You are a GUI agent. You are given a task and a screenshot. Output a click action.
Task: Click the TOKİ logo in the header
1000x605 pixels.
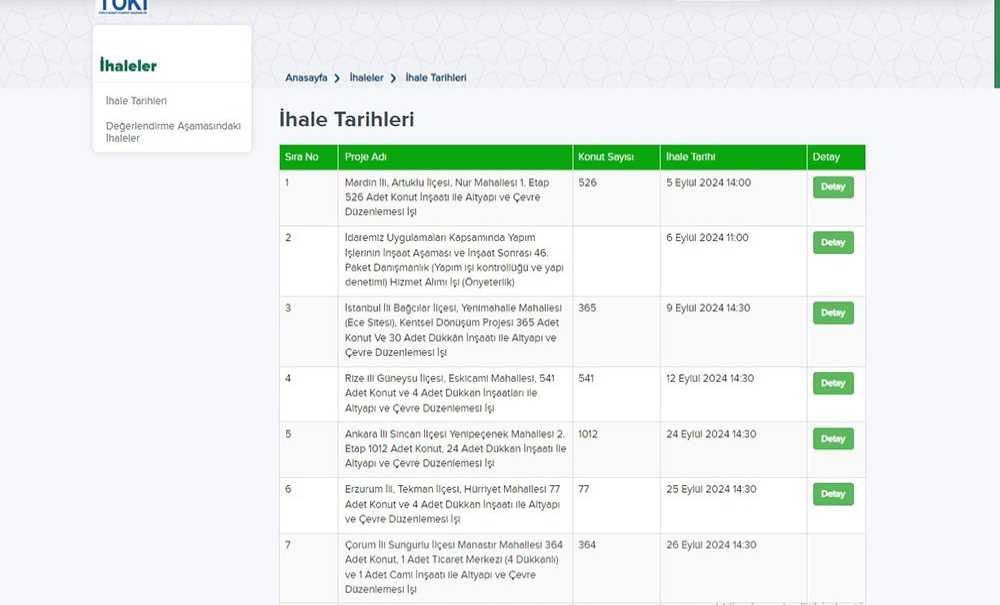point(124,8)
